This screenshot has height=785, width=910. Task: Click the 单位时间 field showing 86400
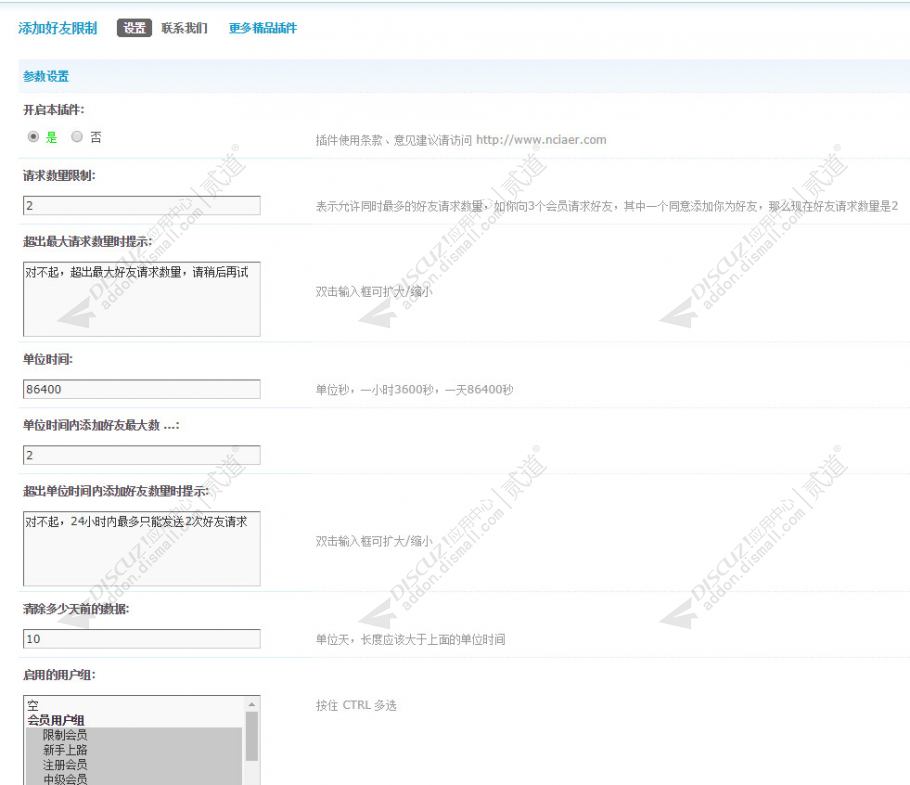[x=142, y=389]
